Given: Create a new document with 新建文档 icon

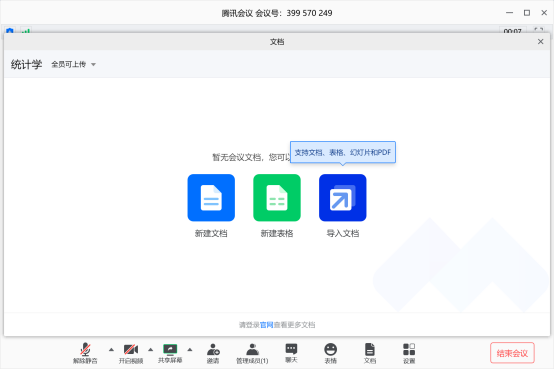Looking at the screenshot, I should 211,198.
